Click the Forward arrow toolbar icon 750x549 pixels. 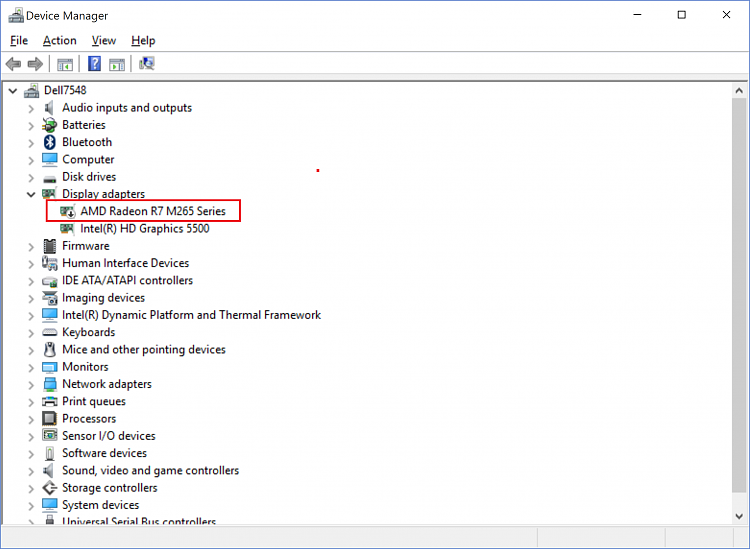click(35, 64)
